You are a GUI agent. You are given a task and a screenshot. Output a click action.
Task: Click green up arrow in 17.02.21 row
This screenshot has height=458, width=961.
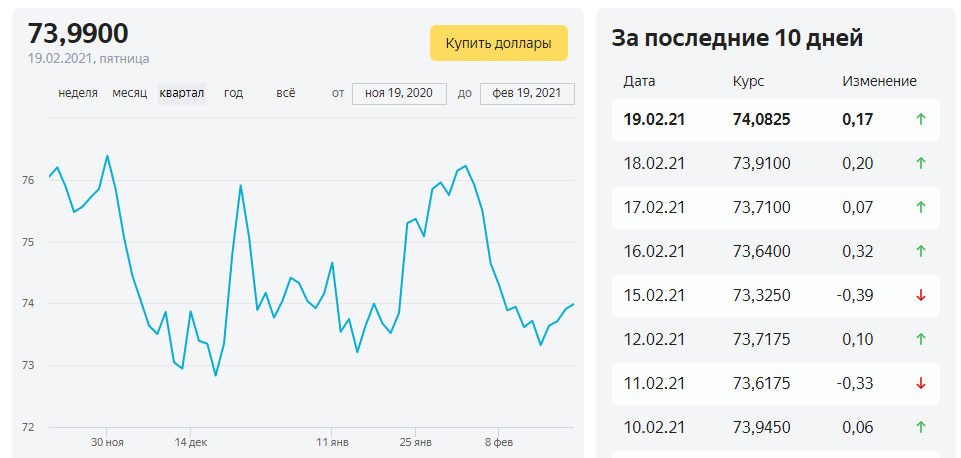(x=920, y=207)
